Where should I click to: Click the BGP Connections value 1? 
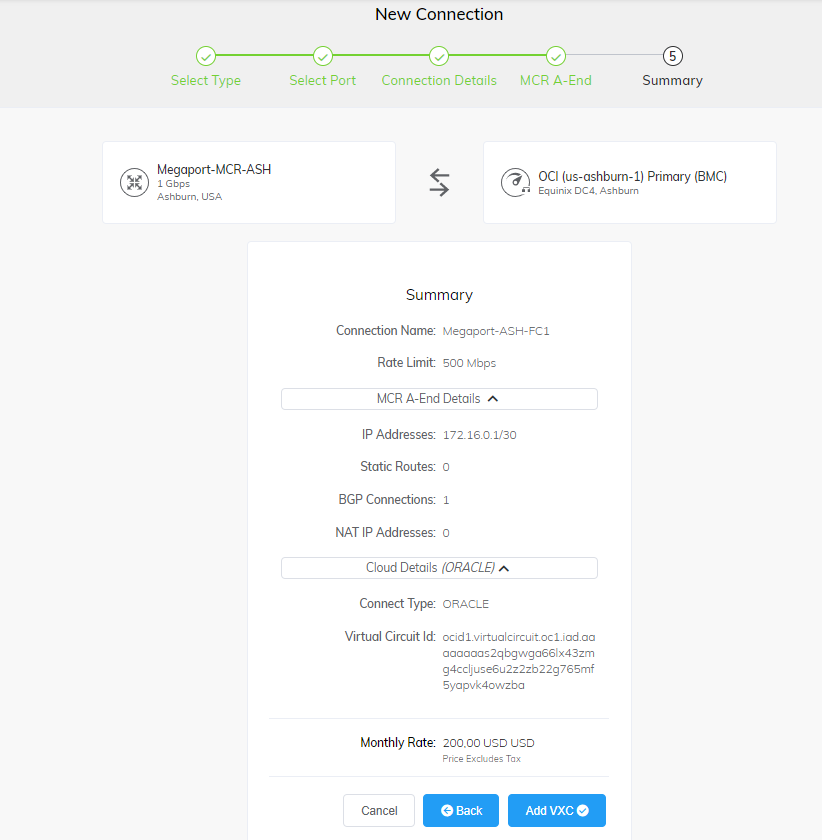(x=446, y=500)
